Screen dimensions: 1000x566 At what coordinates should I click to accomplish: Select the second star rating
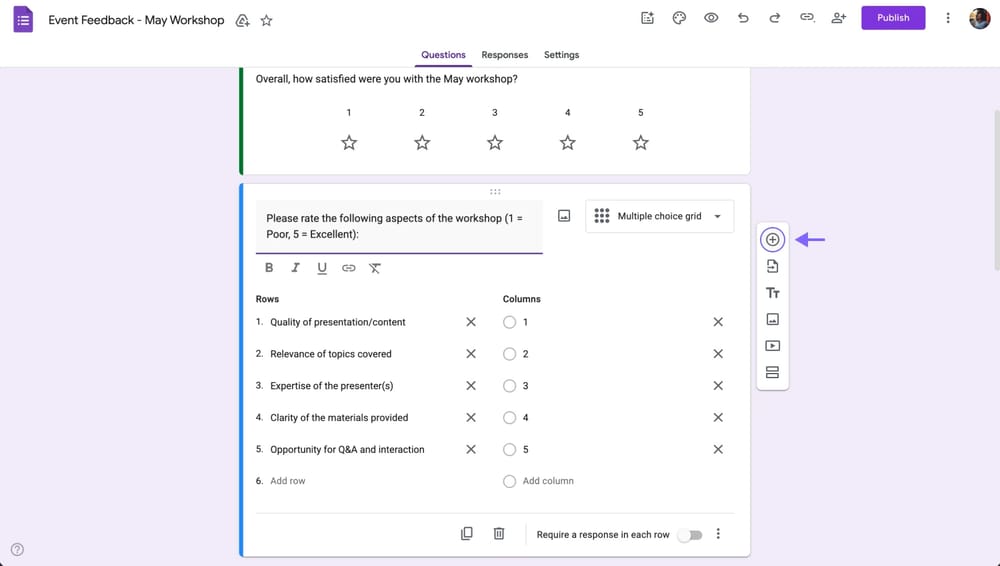[x=422, y=142]
